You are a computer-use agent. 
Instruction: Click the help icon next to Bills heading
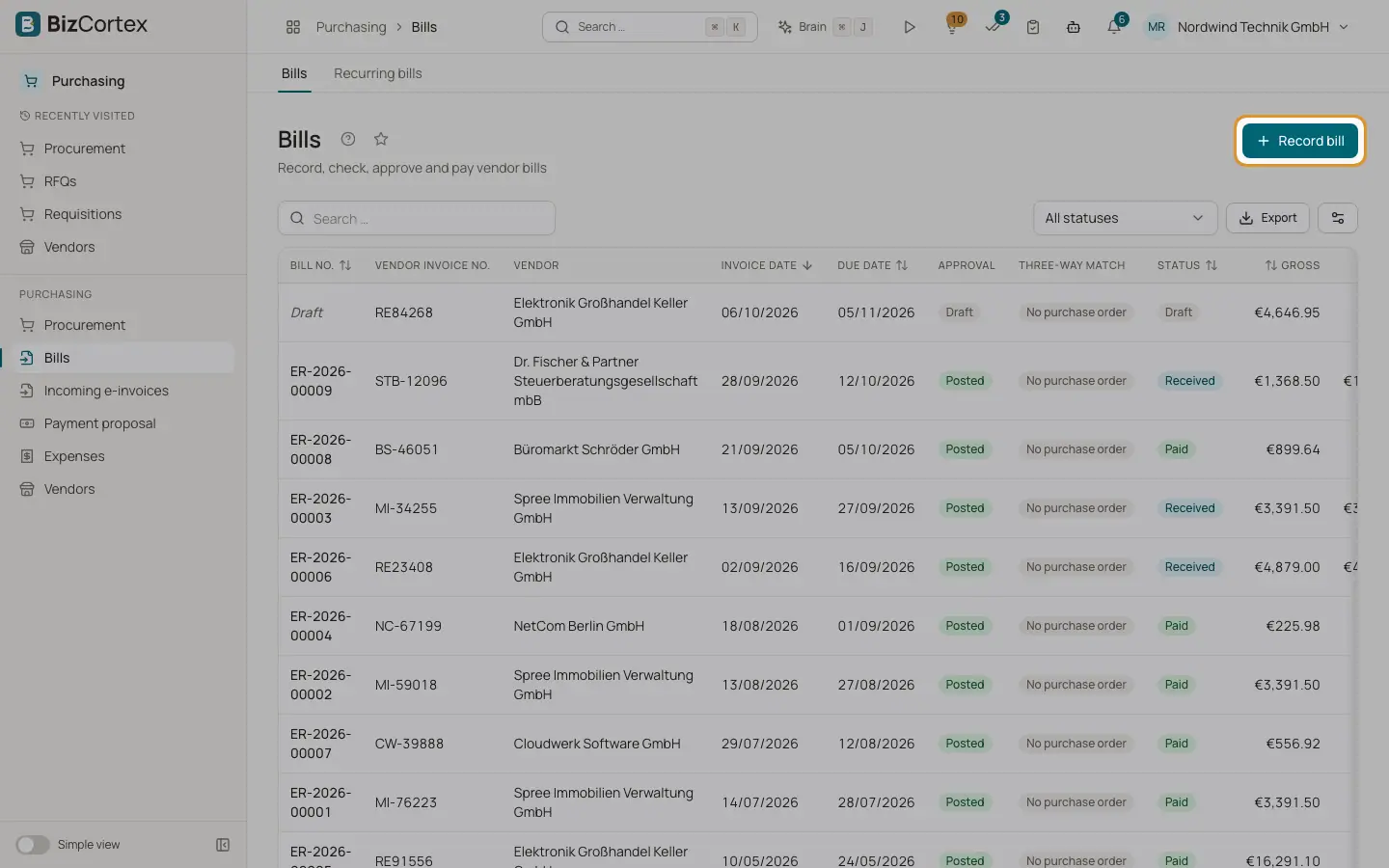(x=348, y=139)
